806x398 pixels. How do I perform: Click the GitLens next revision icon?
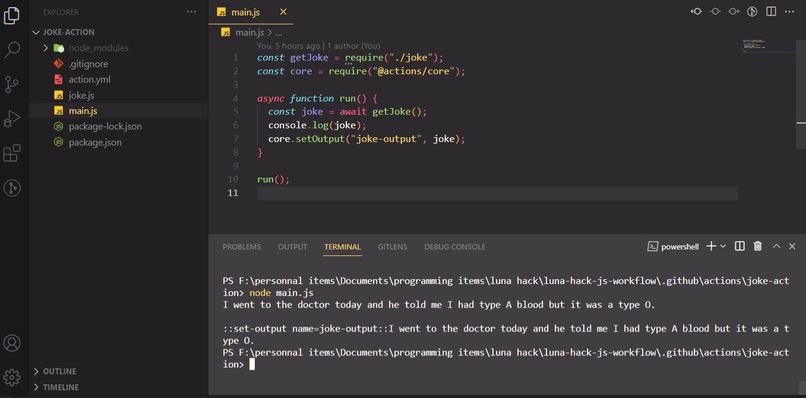coord(734,11)
